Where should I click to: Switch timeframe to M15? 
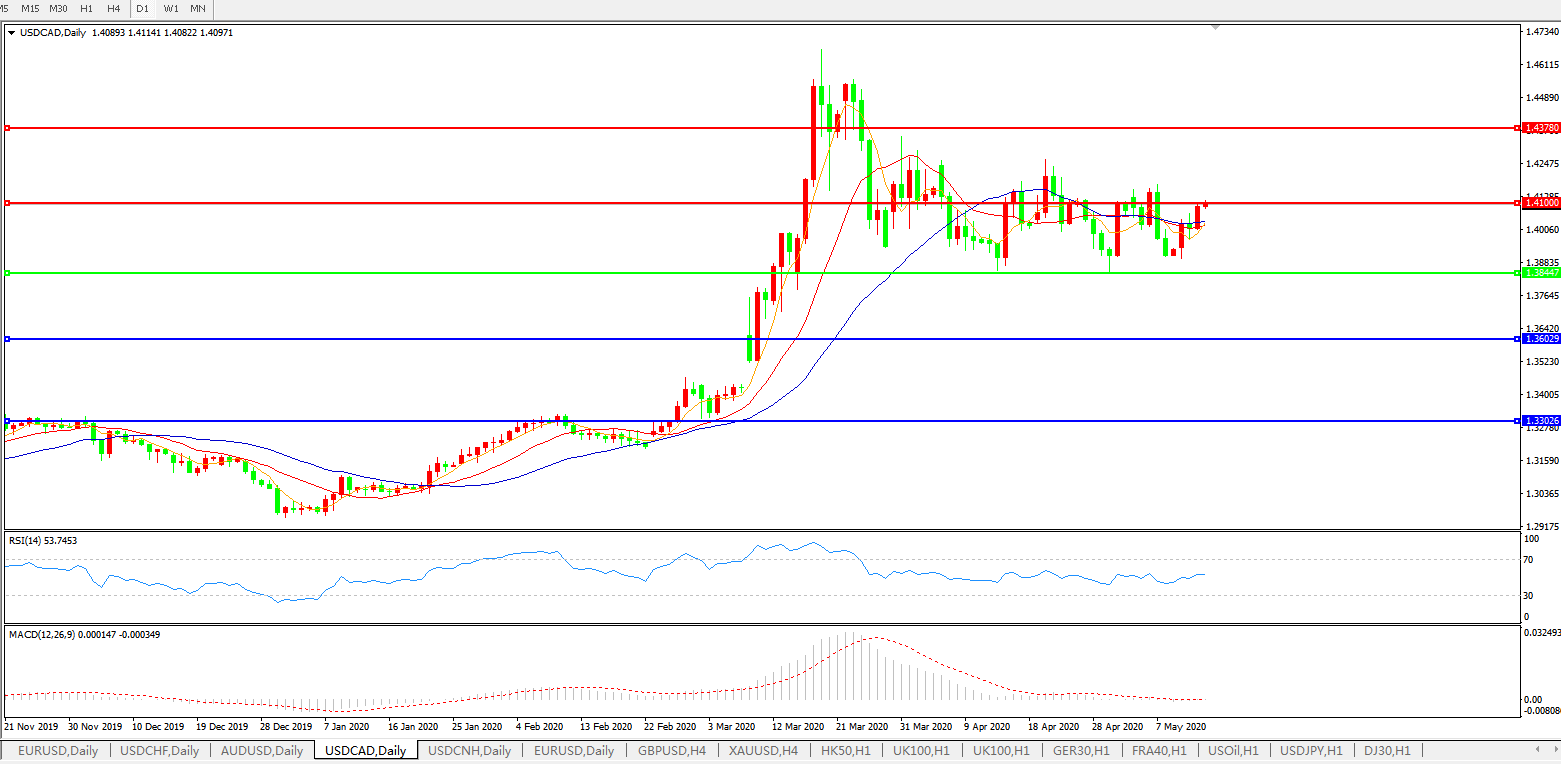30,8
